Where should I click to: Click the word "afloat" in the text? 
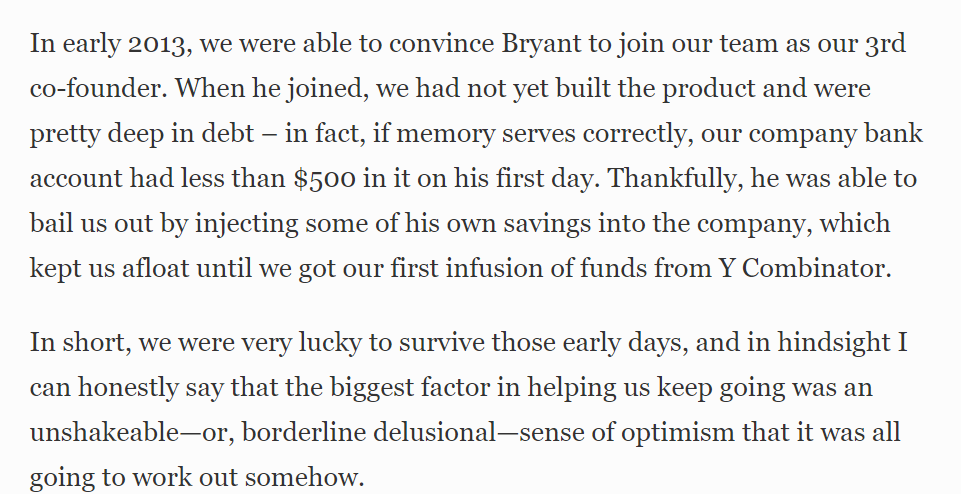pos(155,268)
